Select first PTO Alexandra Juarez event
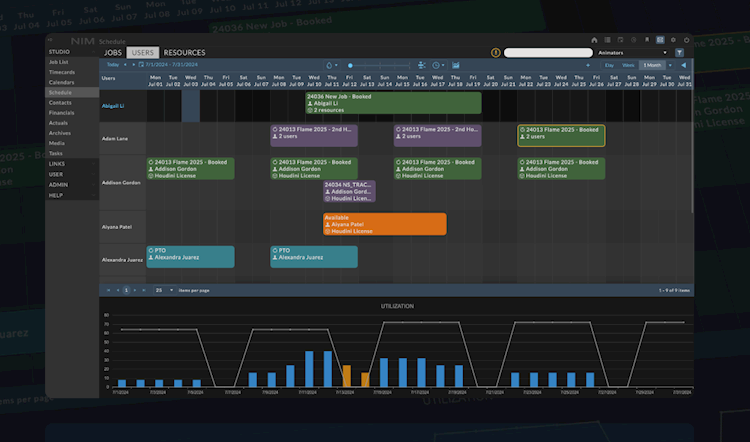Viewport: 750px width, 442px height. (x=190, y=257)
